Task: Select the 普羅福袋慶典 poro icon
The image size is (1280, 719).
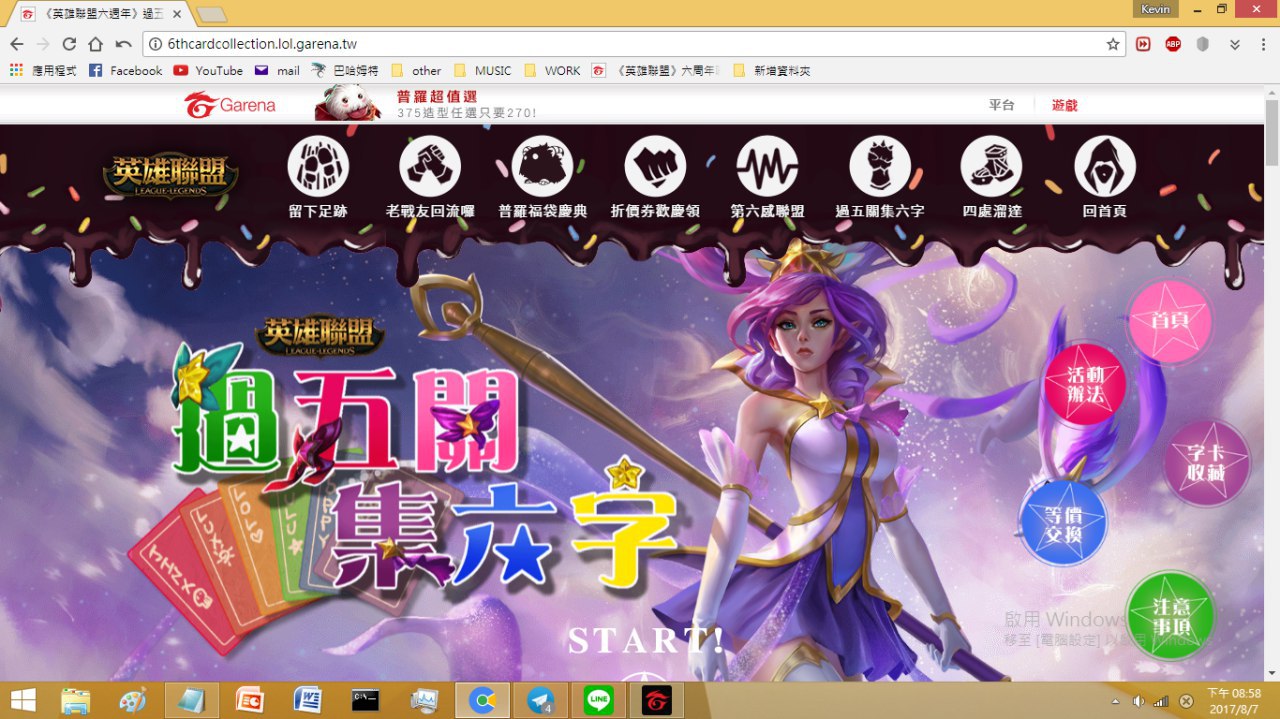Action: click(x=542, y=166)
